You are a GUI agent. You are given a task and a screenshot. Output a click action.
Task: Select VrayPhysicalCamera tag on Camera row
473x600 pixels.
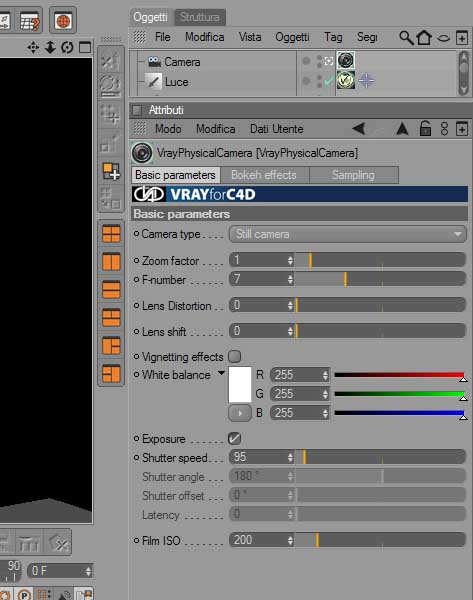[x=346, y=60]
